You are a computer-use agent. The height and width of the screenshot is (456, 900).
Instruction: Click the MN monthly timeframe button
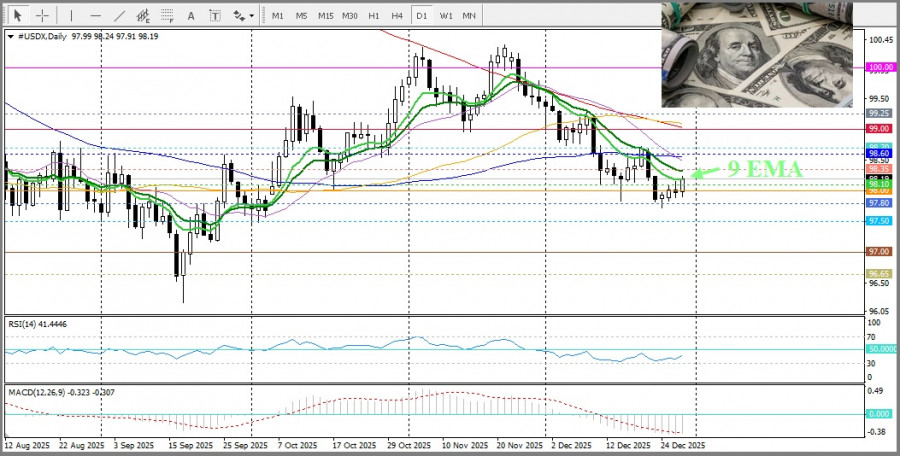(x=469, y=16)
